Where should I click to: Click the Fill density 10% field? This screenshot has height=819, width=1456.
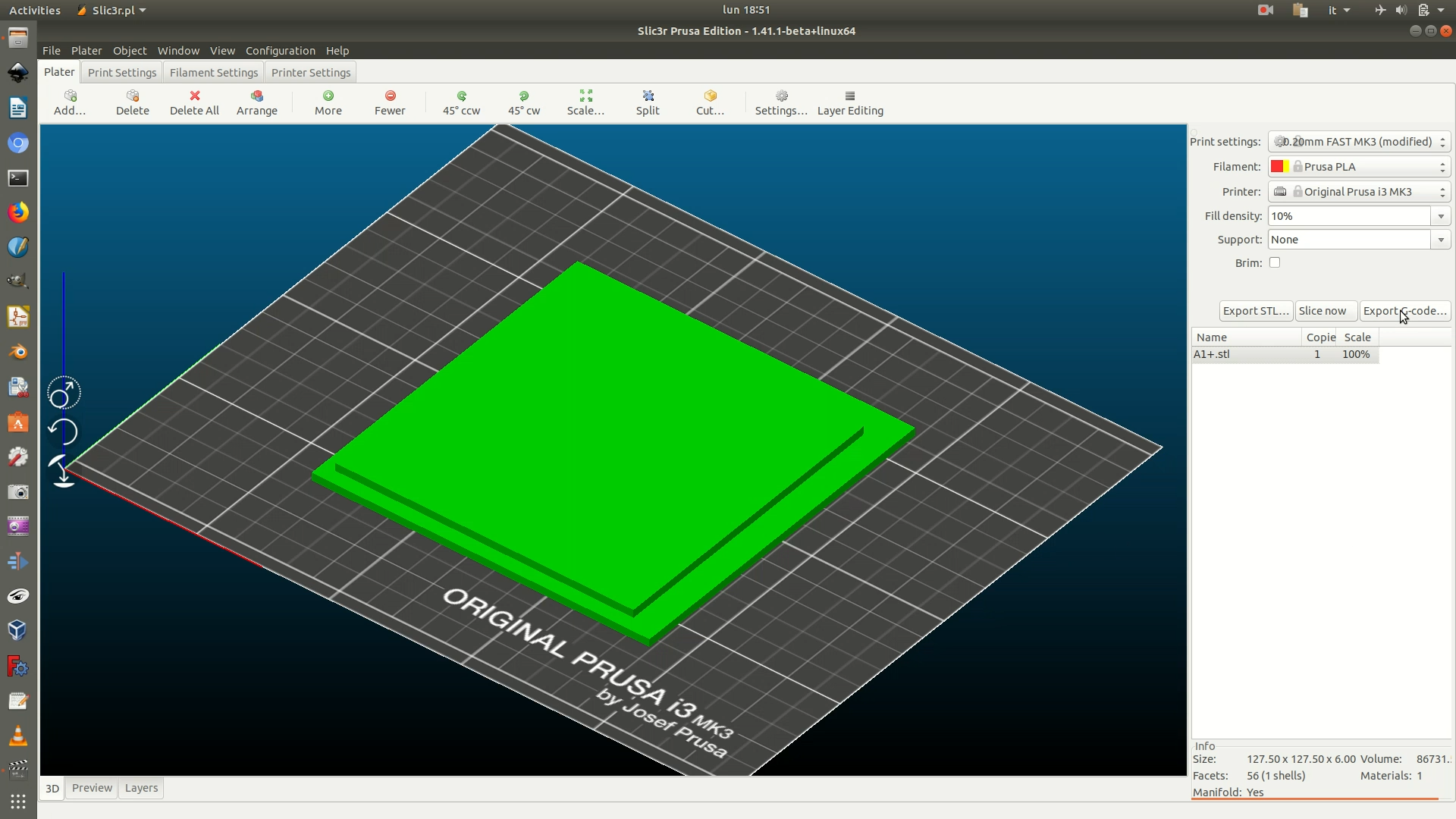coord(1350,216)
